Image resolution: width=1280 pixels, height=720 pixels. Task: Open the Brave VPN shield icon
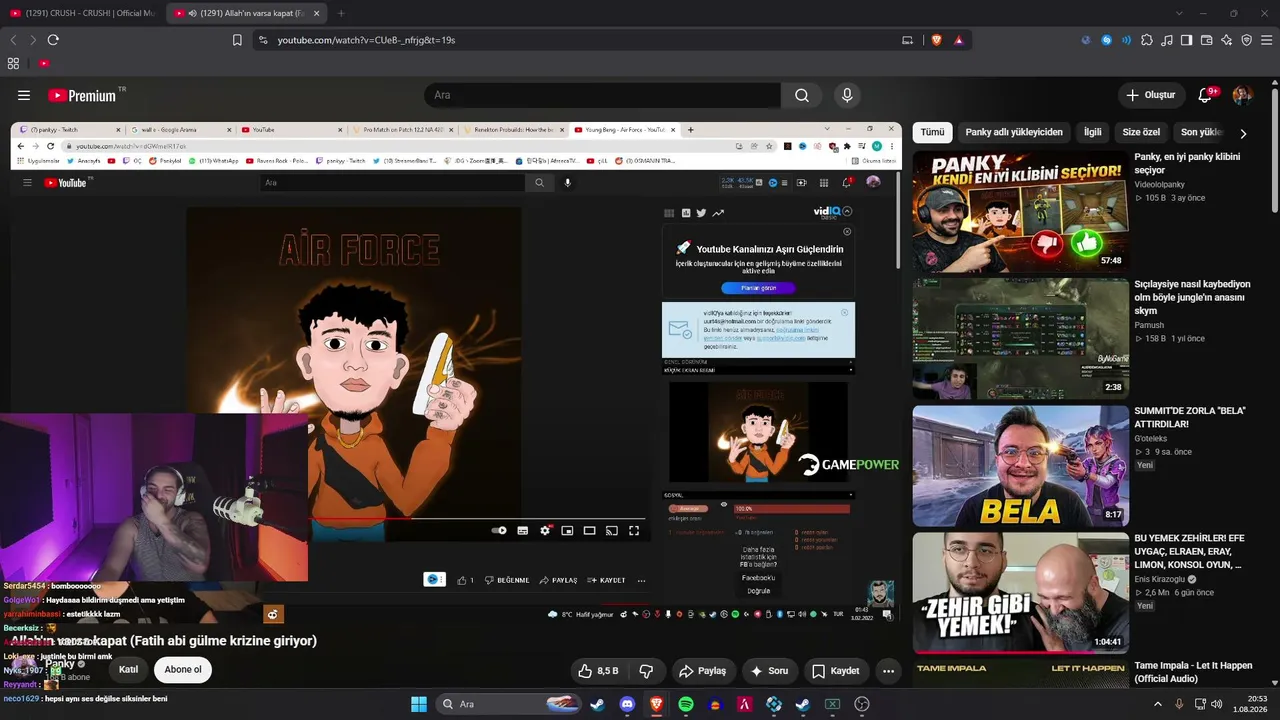(1246, 40)
